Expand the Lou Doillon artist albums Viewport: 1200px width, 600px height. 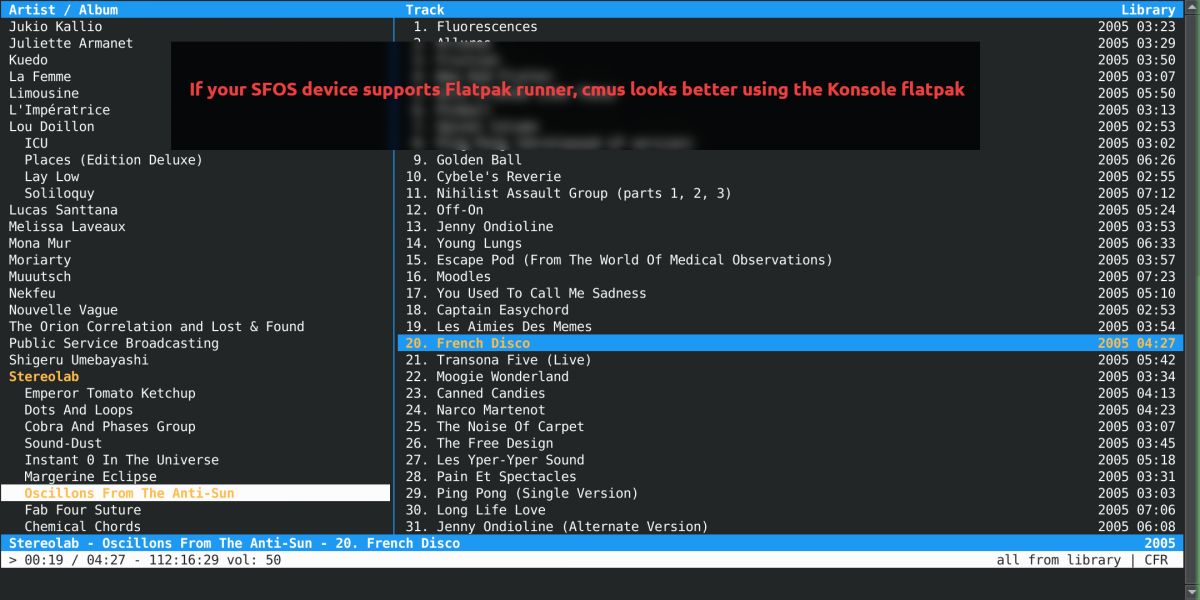(x=51, y=127)
